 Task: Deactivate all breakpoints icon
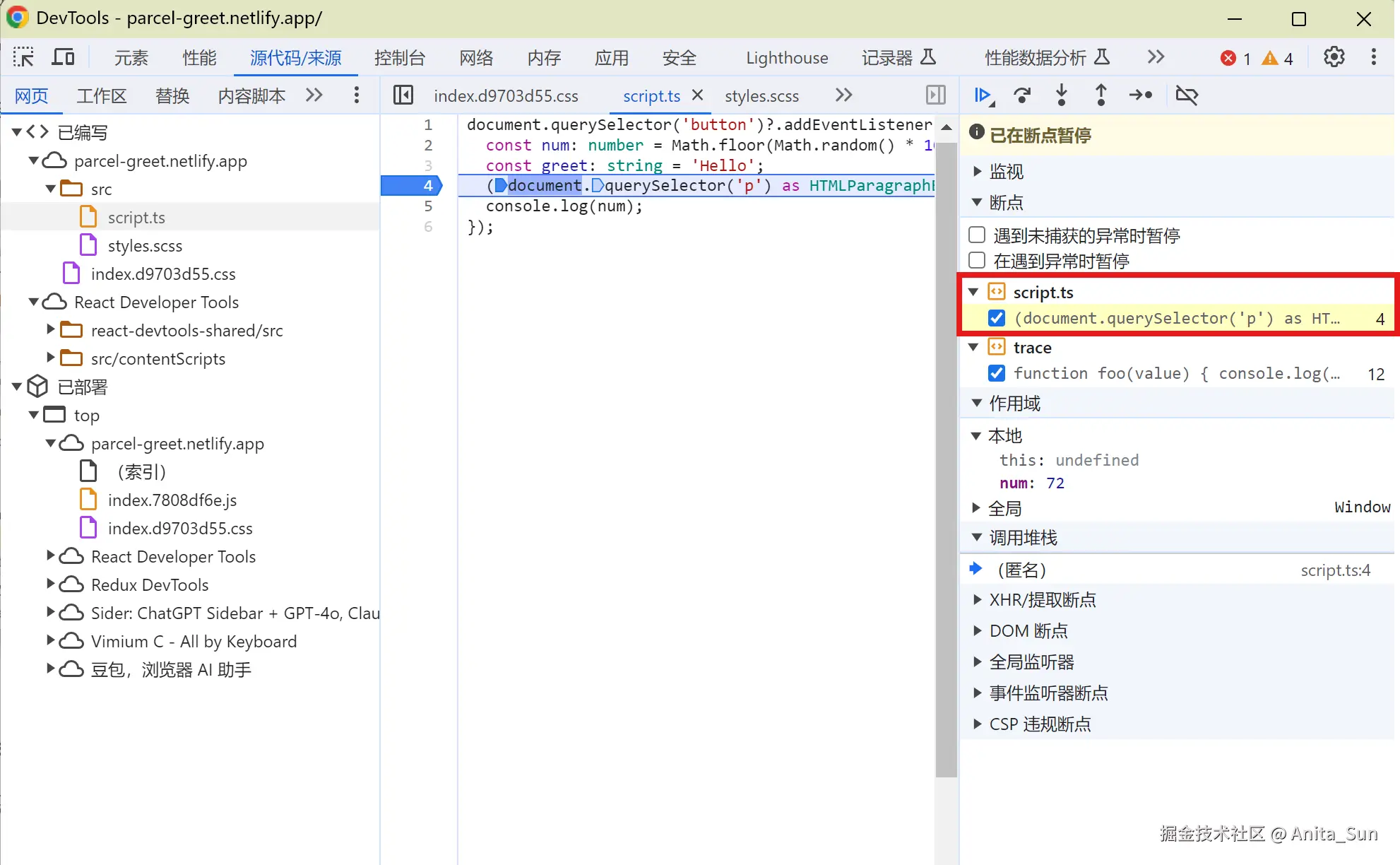(1187, 95)
